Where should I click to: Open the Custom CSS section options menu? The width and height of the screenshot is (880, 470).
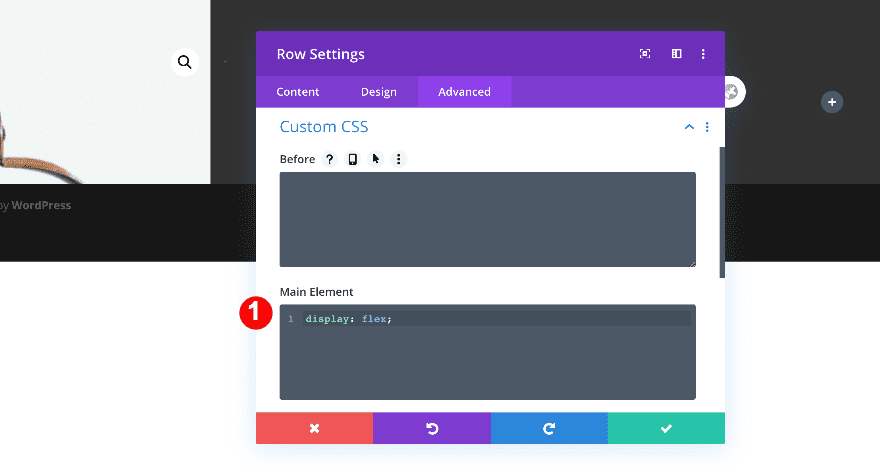click(707, 127)
